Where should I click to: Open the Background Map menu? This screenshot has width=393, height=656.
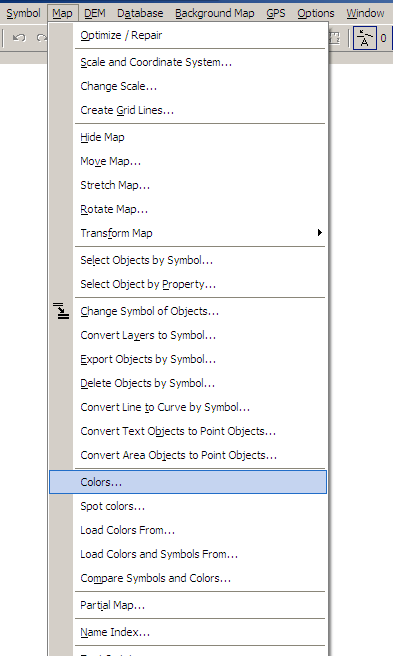click(214, 13)
